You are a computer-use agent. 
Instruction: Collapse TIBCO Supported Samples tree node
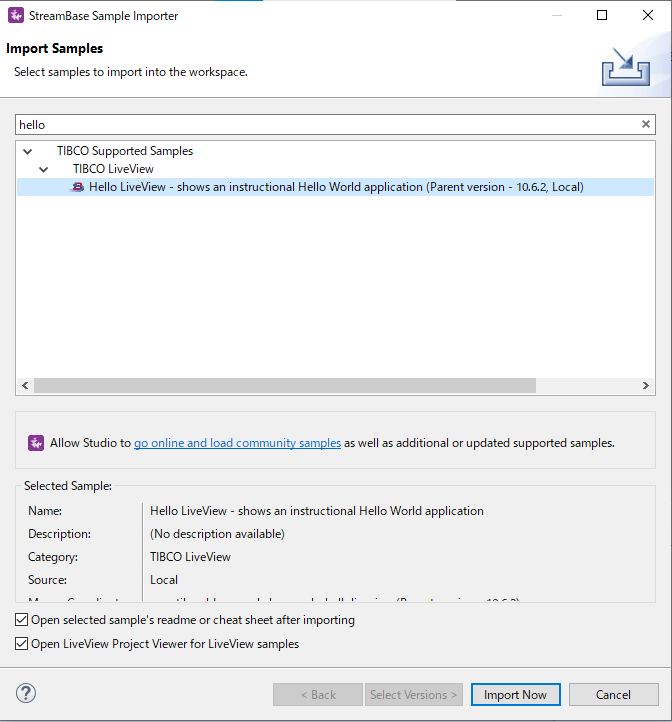[x=28, y=151]
